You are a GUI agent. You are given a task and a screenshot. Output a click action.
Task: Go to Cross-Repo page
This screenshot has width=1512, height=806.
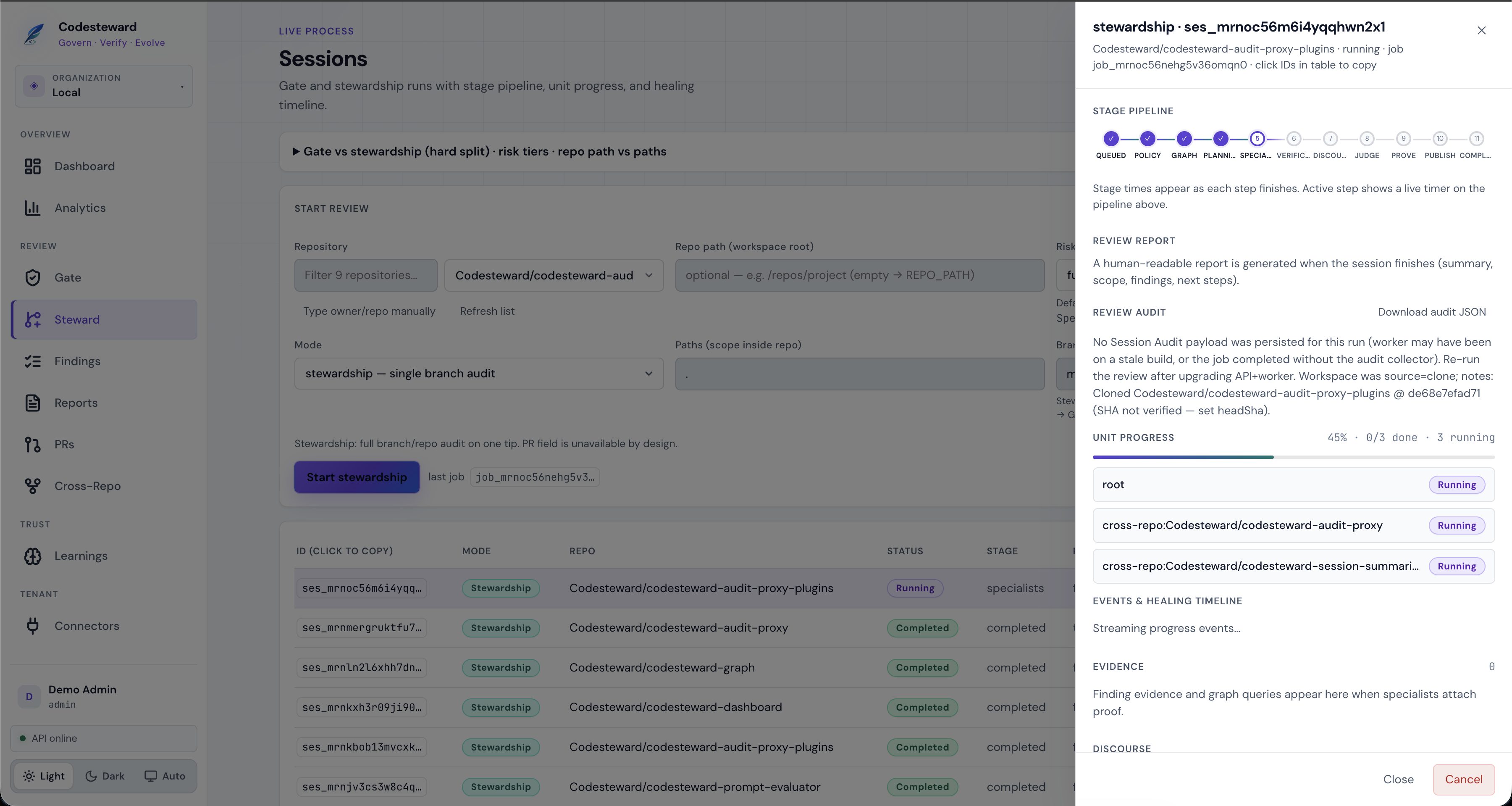click(x=105, y=487)
